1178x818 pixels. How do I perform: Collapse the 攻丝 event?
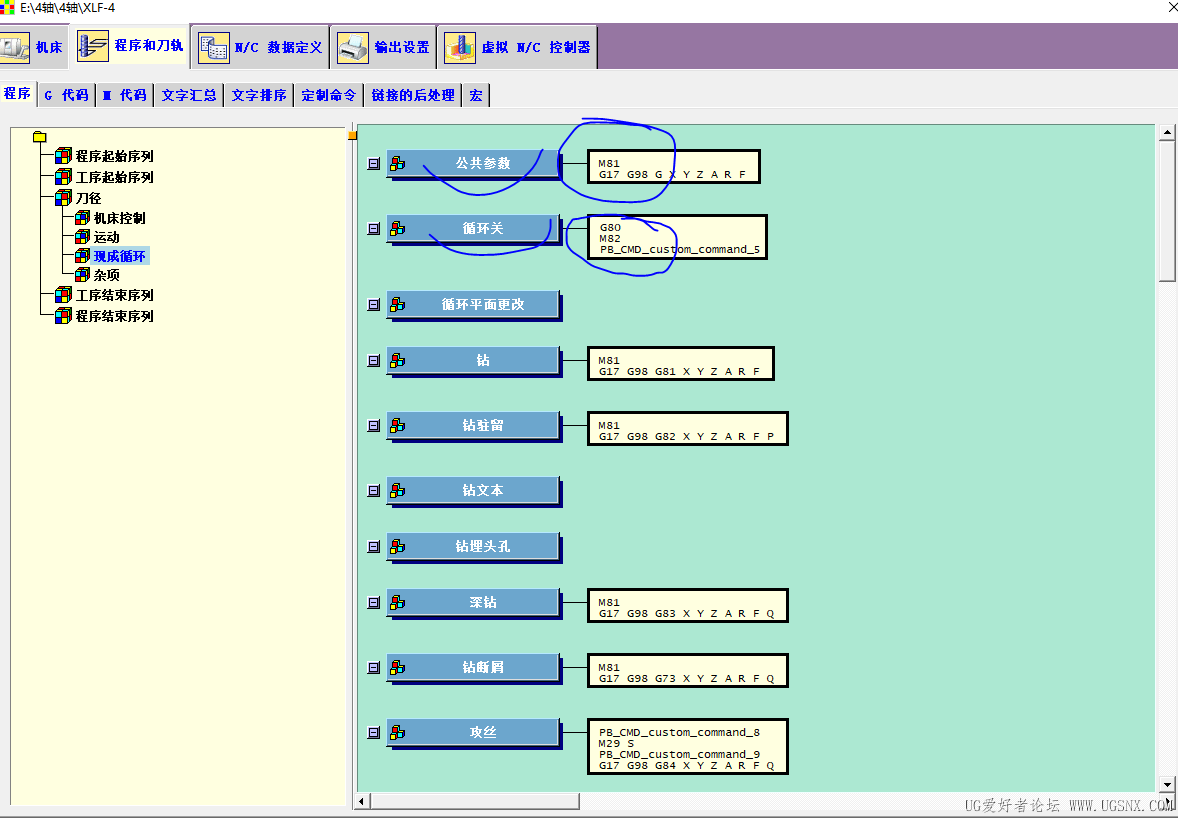pos(373,732)
